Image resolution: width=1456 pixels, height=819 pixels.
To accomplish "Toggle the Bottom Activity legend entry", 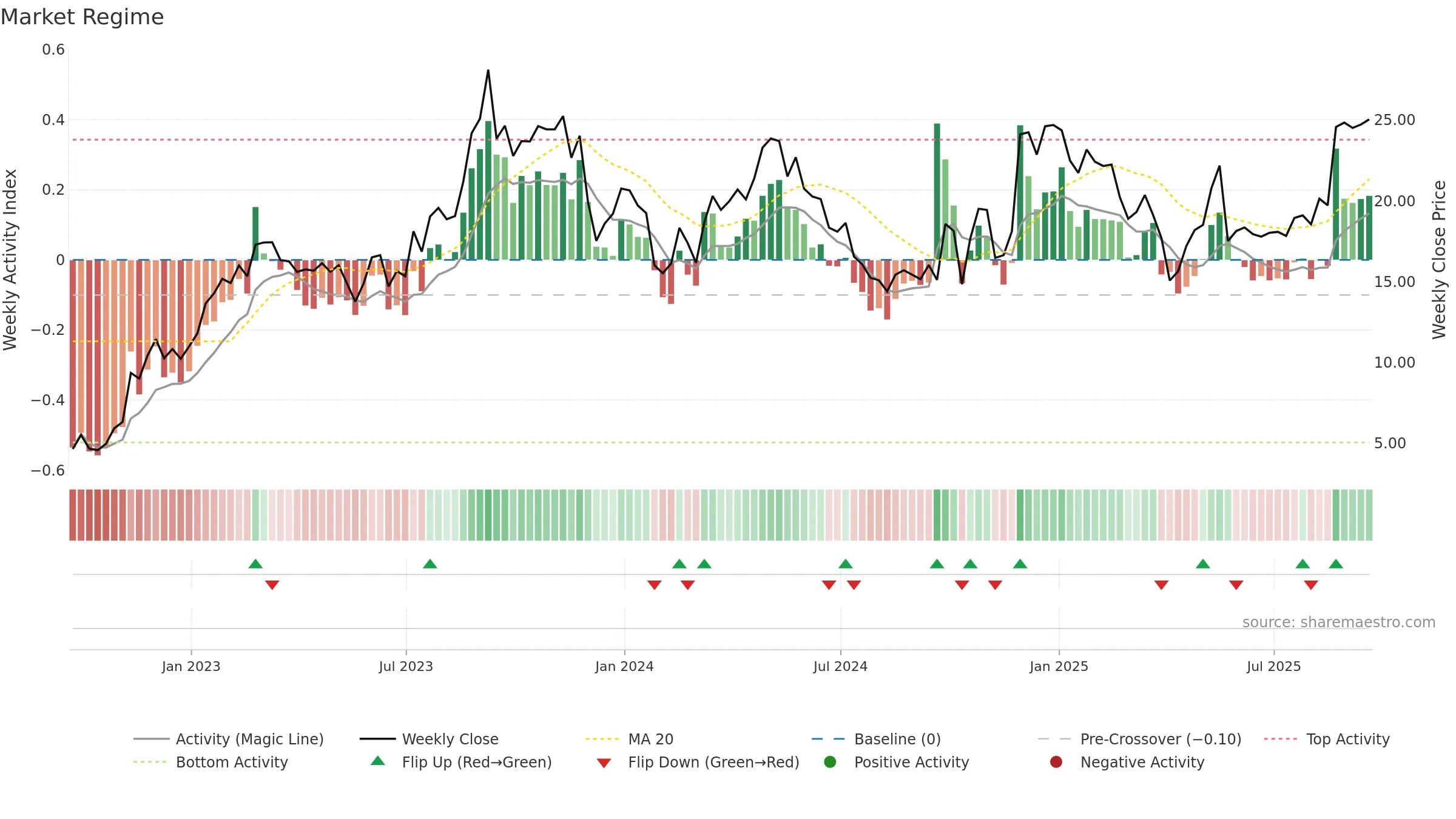I will point(211,762).
